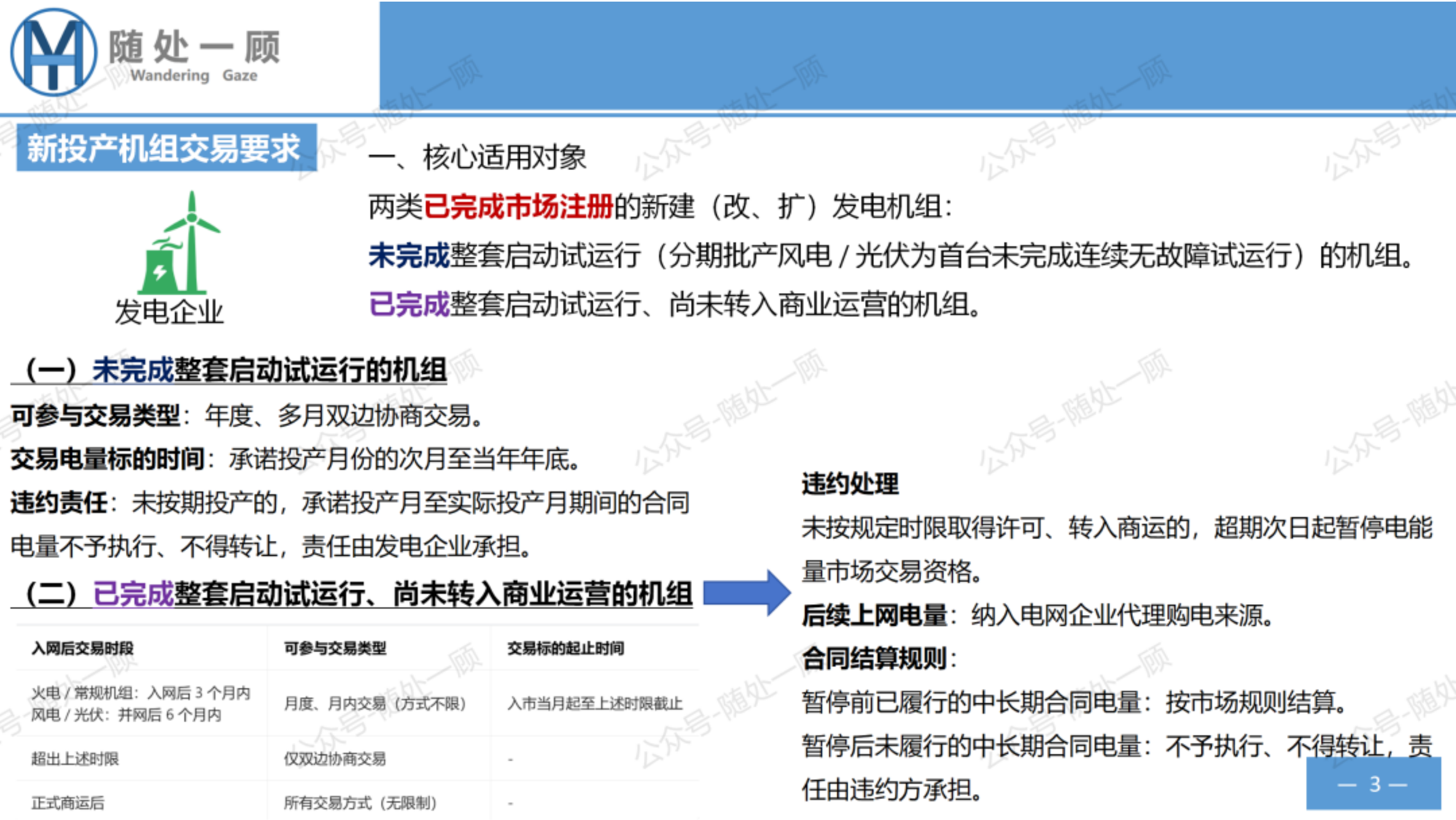This screenshot has width=1456, height=820.
Task: Click table cell 超出上述时限
Action: 75,759
